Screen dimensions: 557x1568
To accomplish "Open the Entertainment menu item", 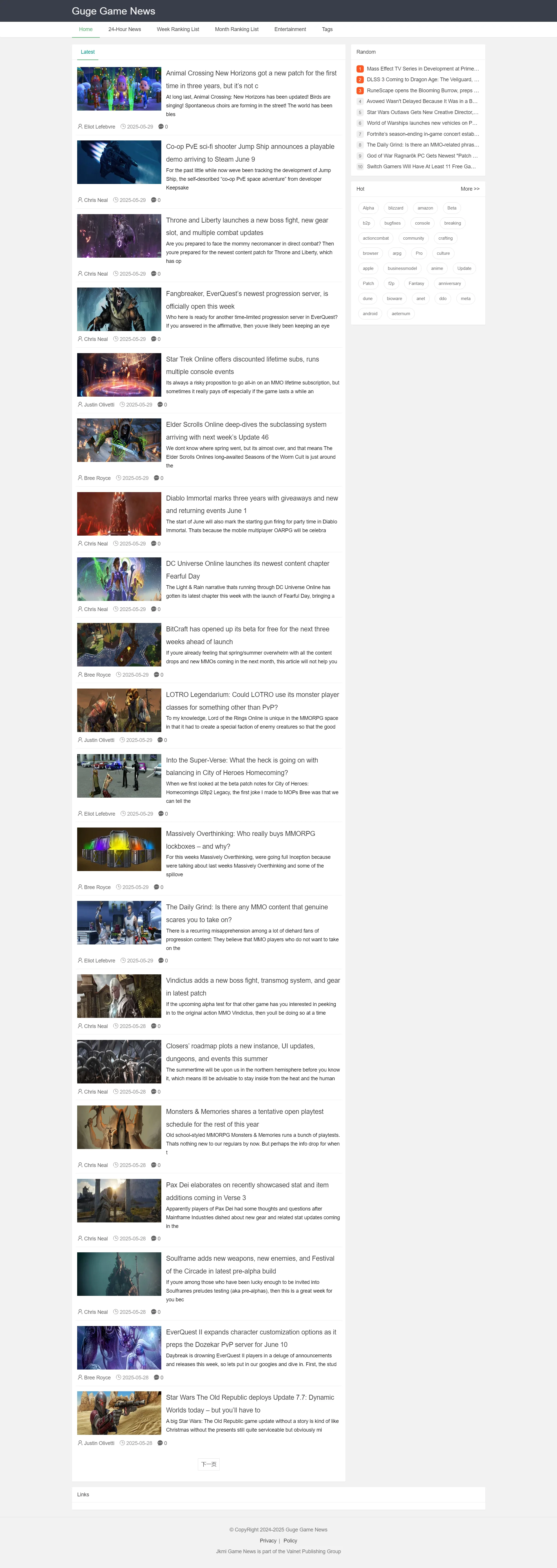I will point(290,29).
